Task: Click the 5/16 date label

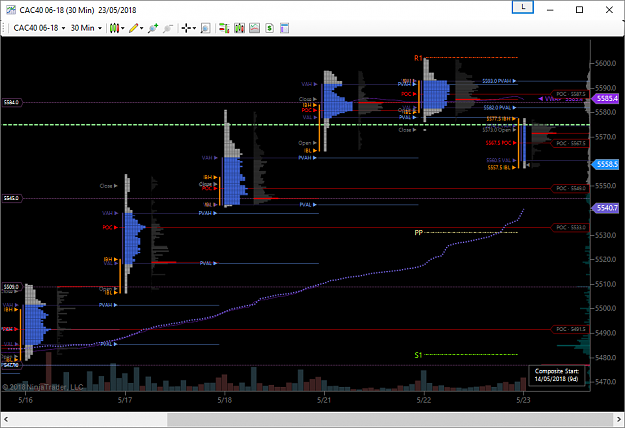Action: (25, 400)
